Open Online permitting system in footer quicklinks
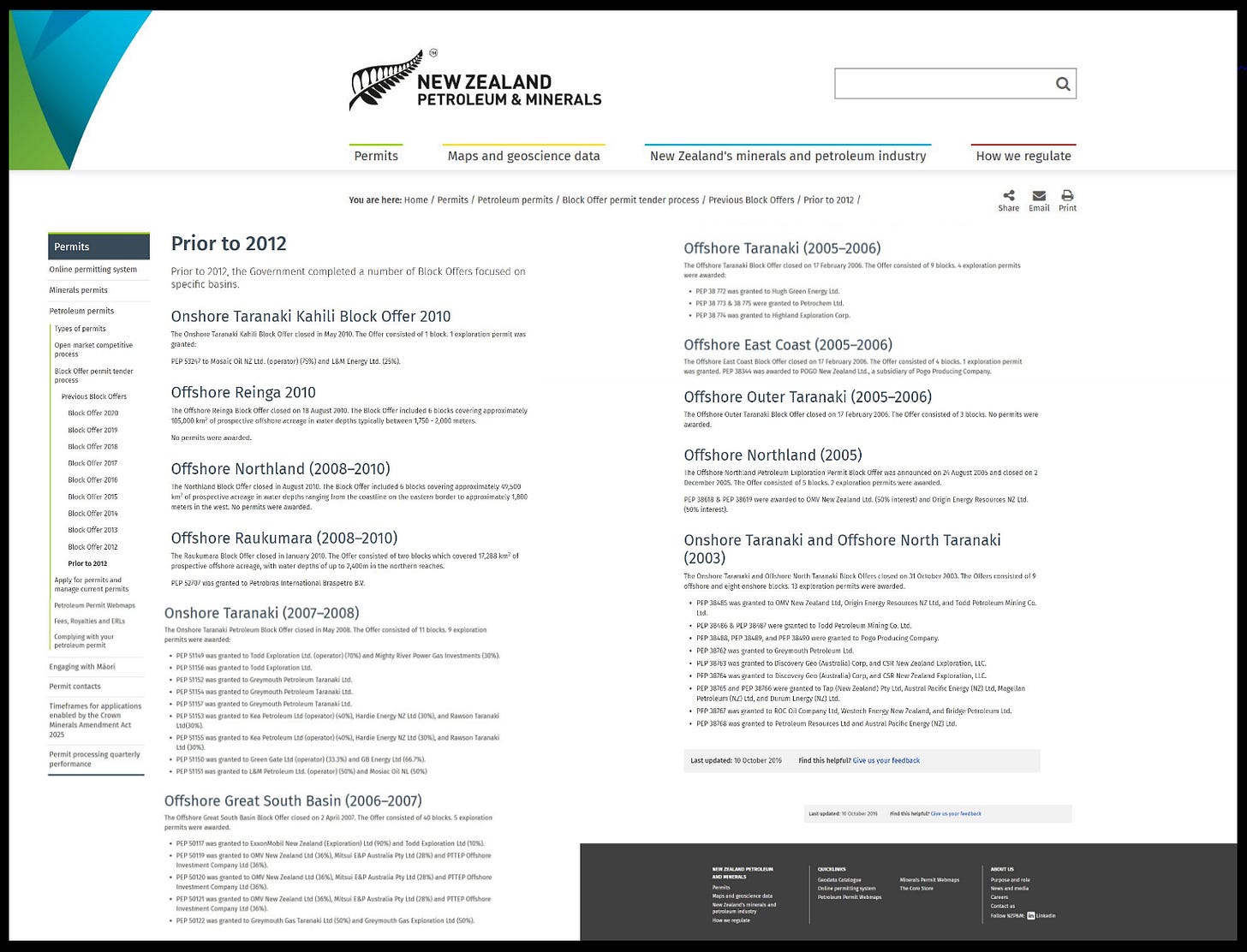The height and width of the screenshot is (952, 1247). point(846,888)
